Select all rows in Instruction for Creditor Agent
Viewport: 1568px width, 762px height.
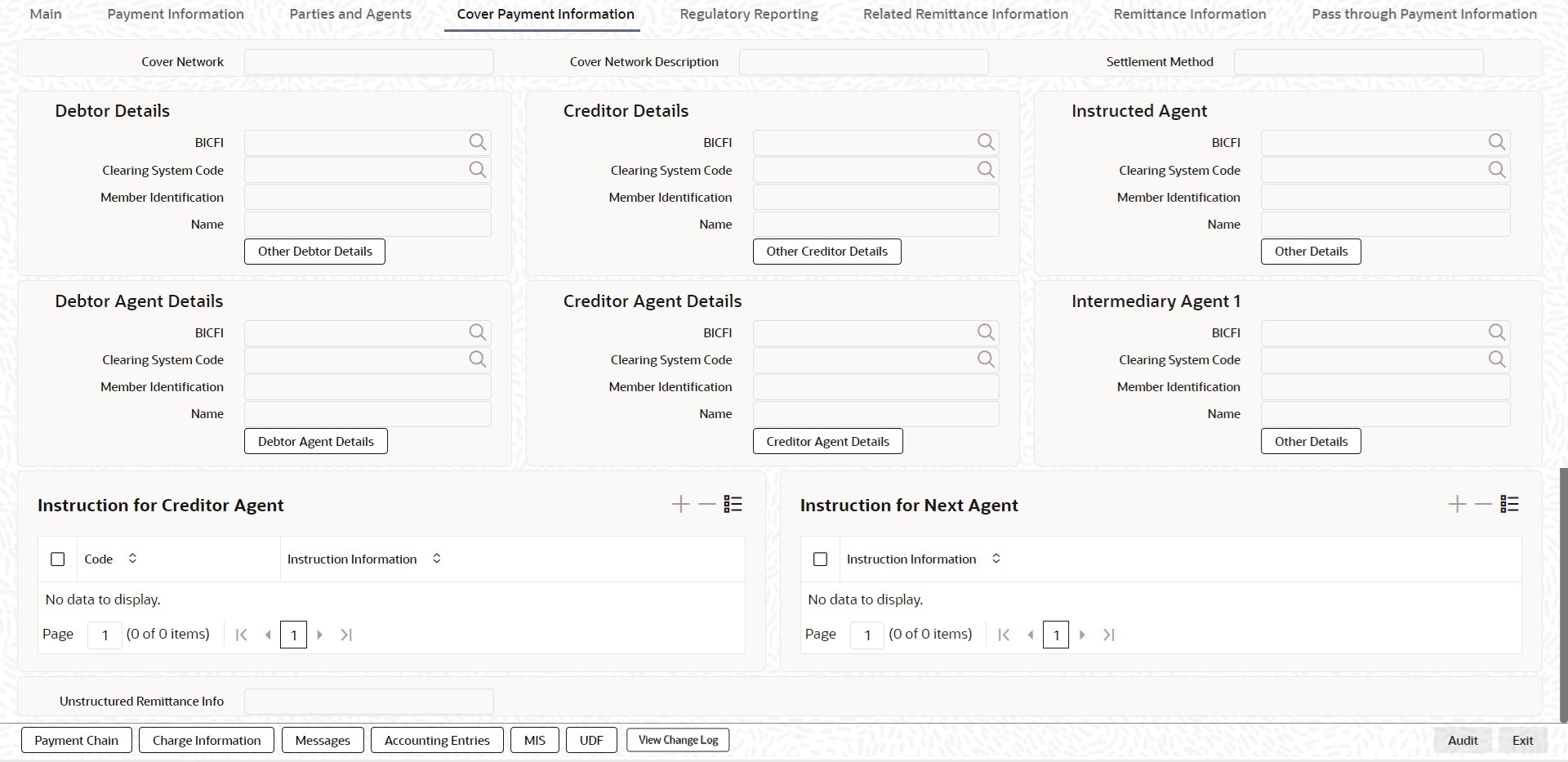point(58,559)
